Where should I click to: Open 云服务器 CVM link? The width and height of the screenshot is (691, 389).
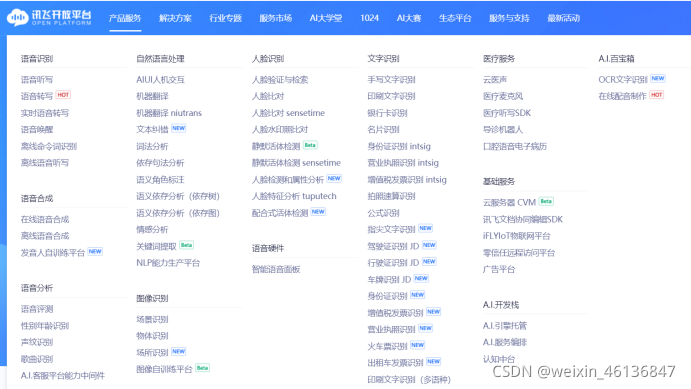pos(509,203)
